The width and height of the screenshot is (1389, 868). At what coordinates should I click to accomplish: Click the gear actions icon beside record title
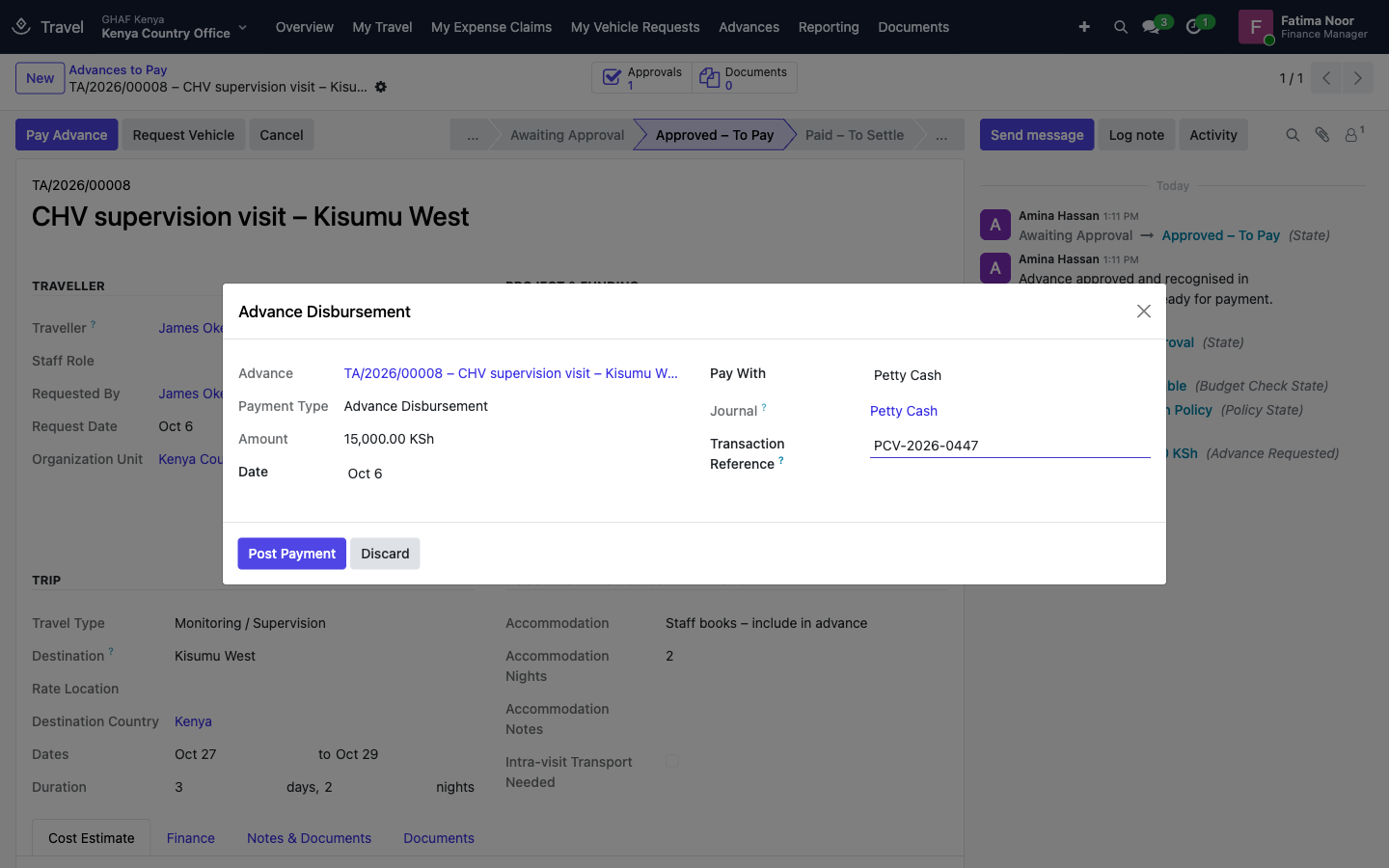[x=381, y=87]
